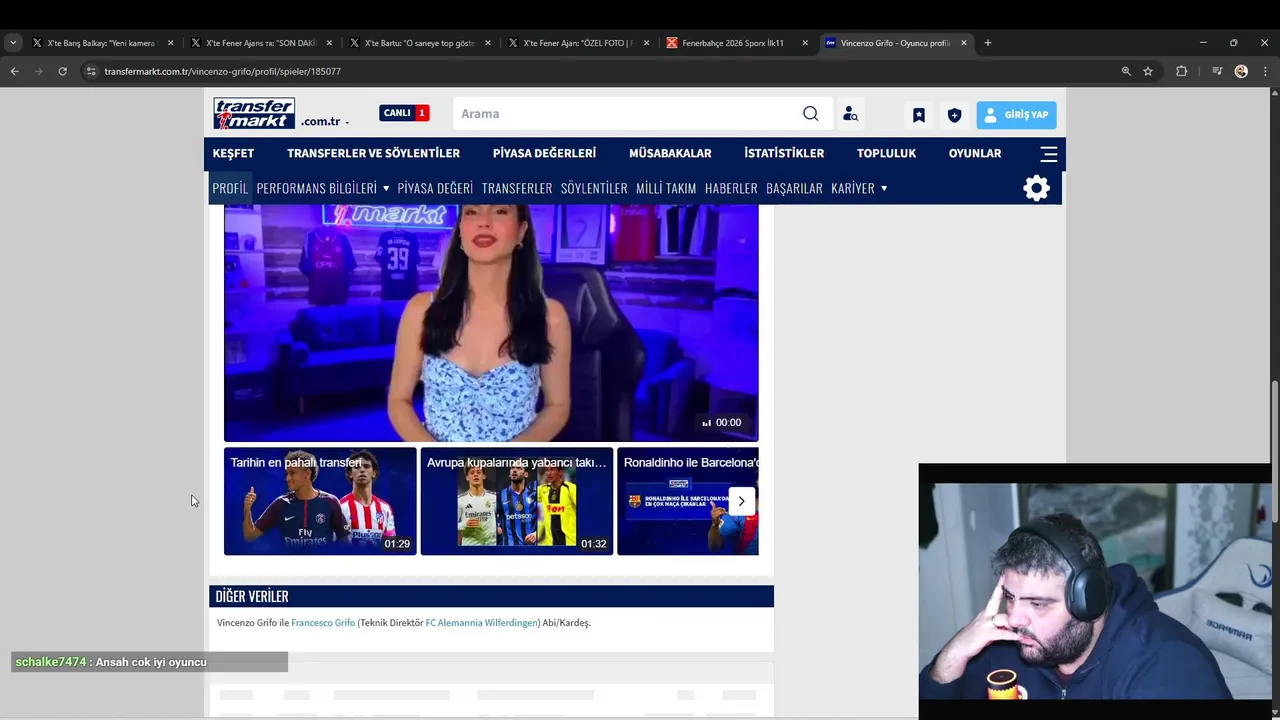Image resolution: width=1280 pixels, height=720 pixels.
Task: Go forward with the browser forward arrow
Action: [39, 71]
